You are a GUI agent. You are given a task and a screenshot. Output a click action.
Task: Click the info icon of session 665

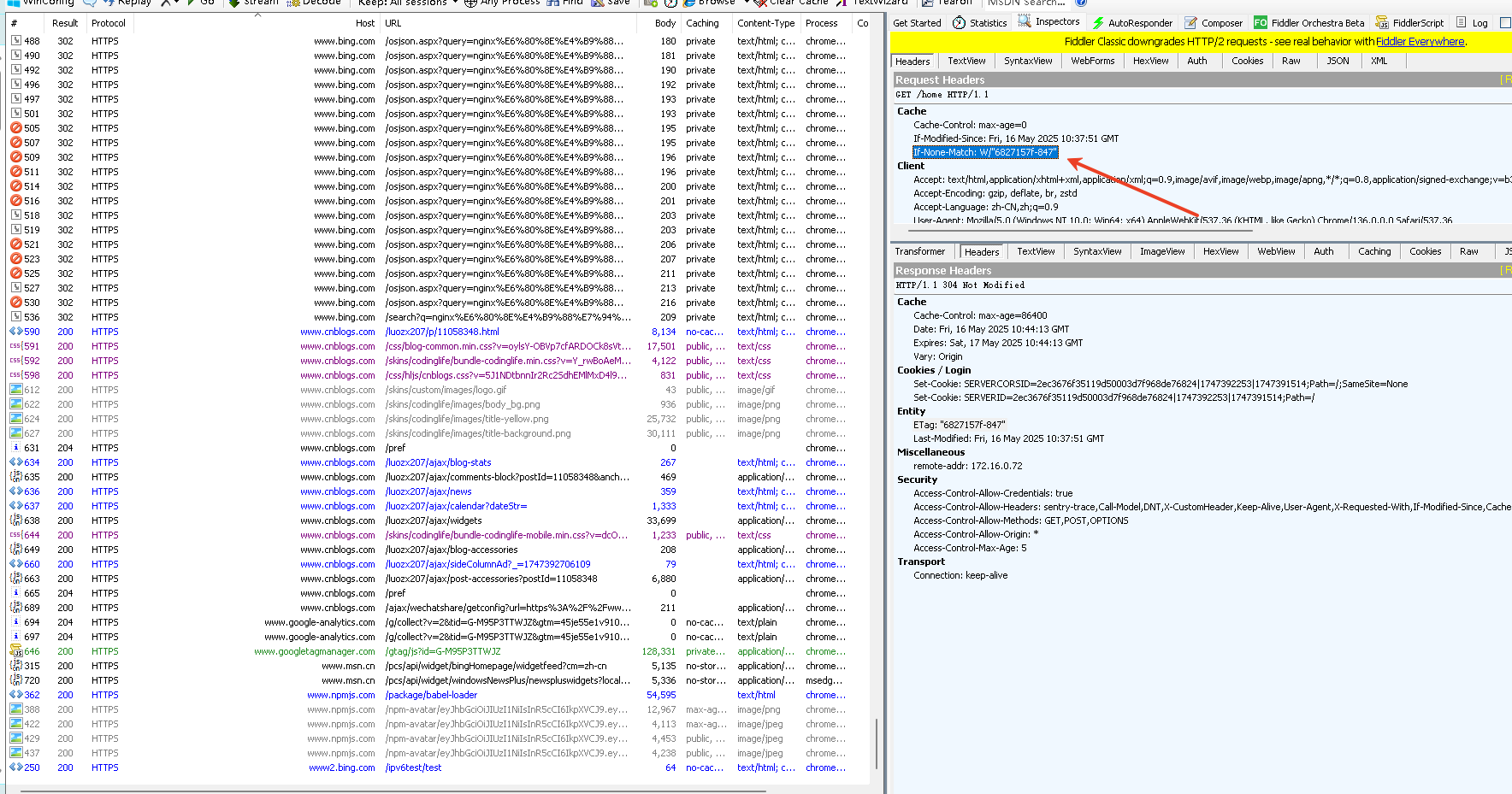click(15, 593)
